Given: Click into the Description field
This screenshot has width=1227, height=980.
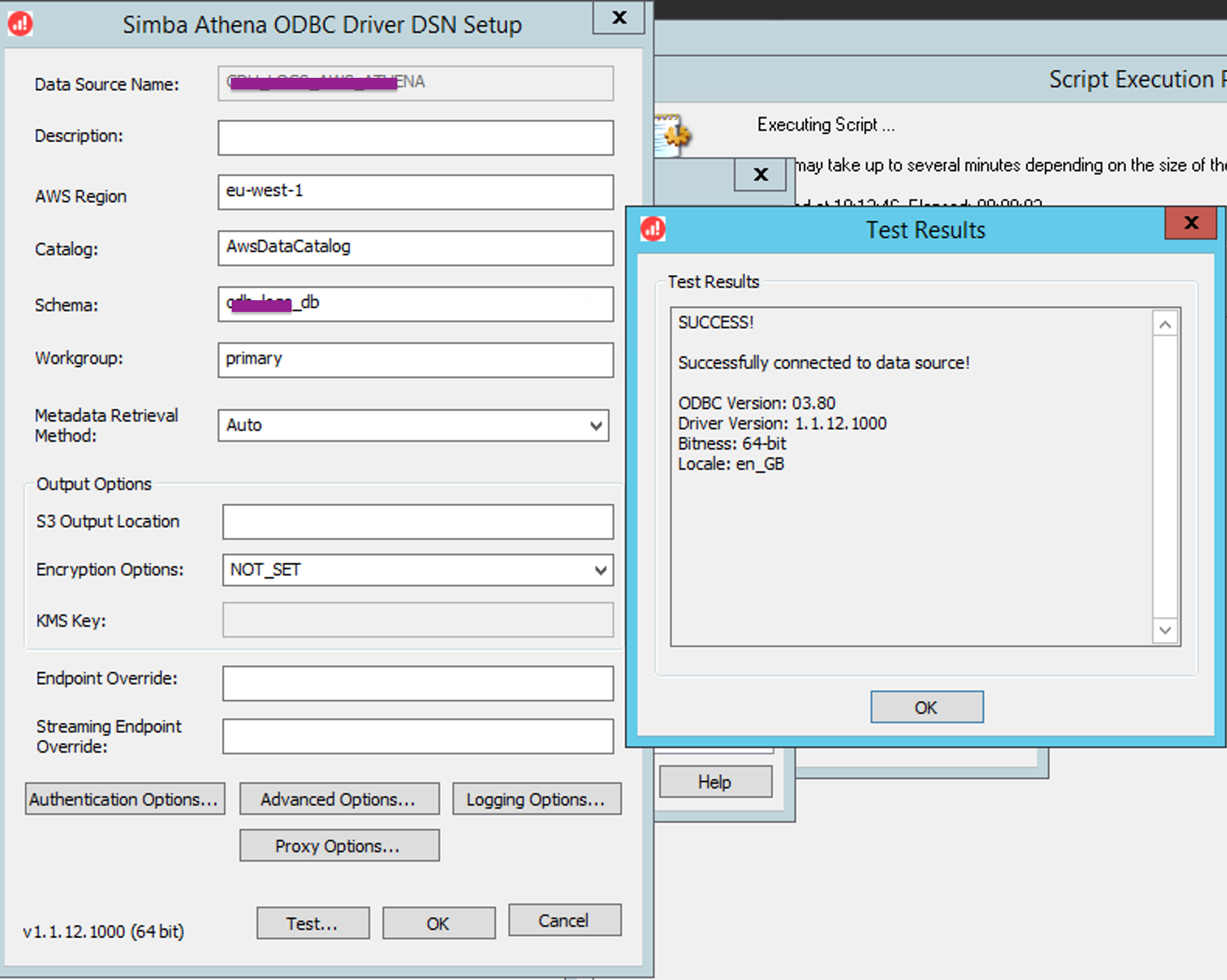Looking at the screenshot, I should [x=415, y=138].
